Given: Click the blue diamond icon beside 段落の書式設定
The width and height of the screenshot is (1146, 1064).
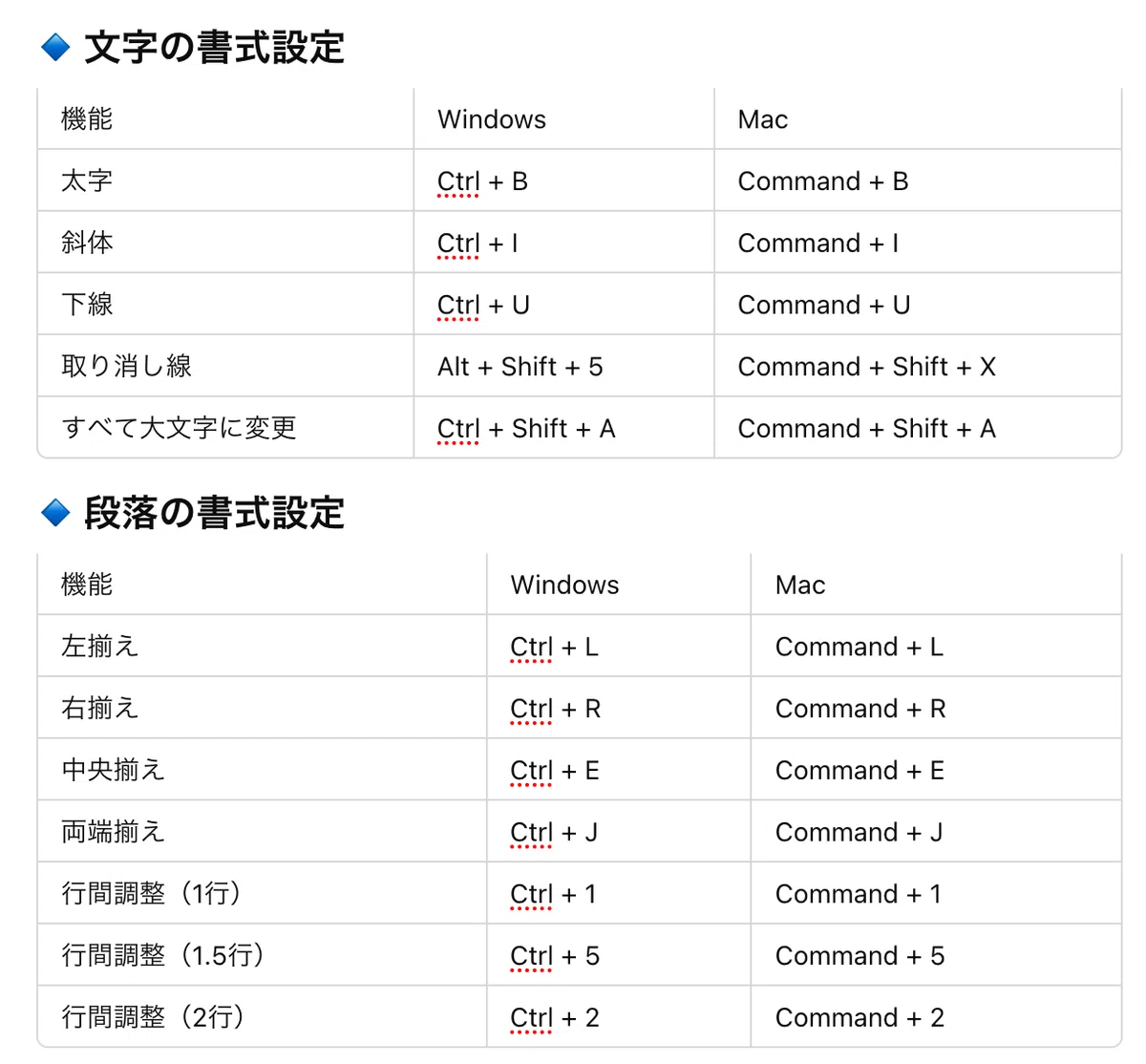Looking at the screenshot, I should click(x=56, y=513).
